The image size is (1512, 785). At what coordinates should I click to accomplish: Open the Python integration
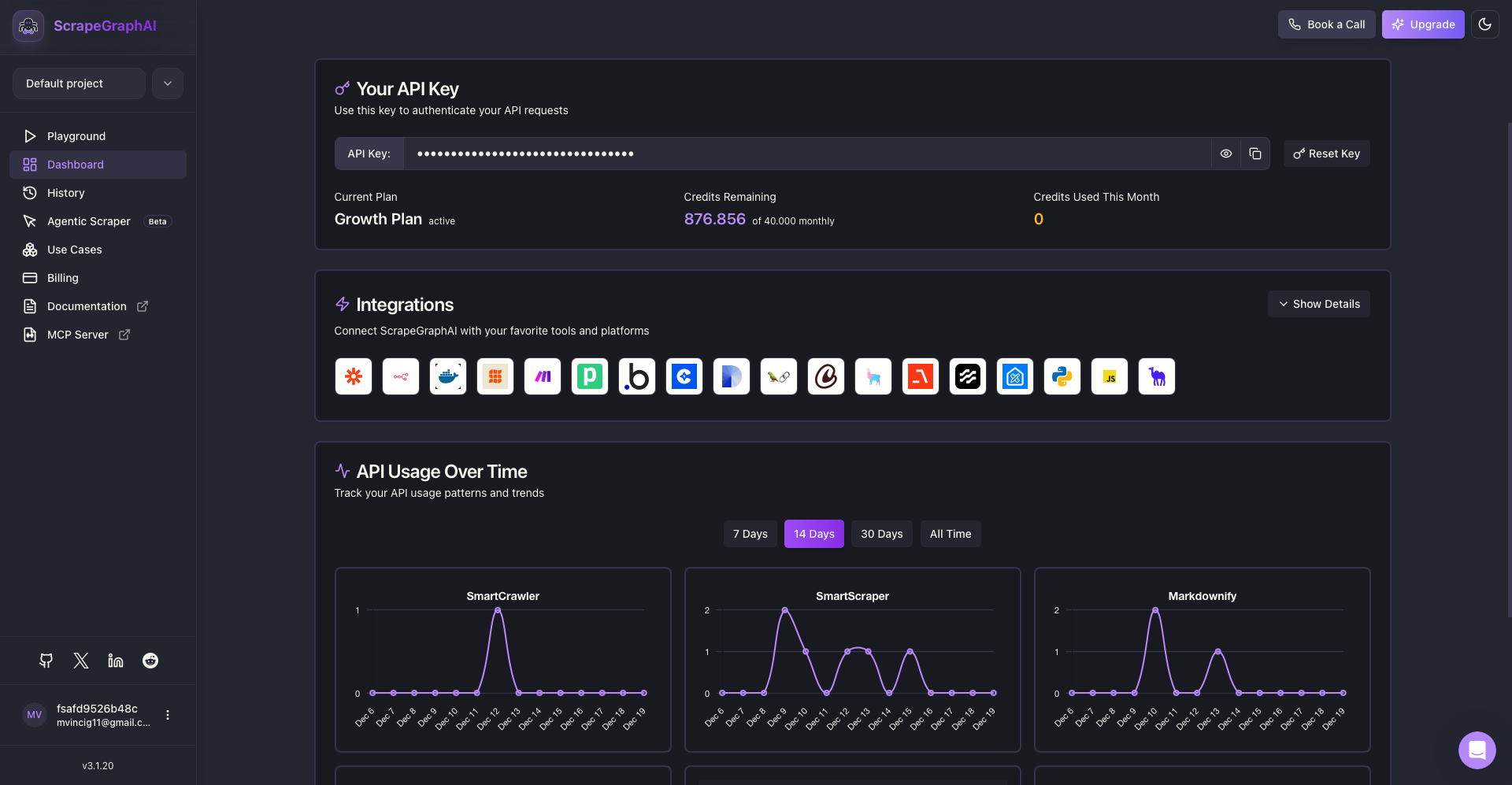pyautogui.click(x=1062, y=376)
